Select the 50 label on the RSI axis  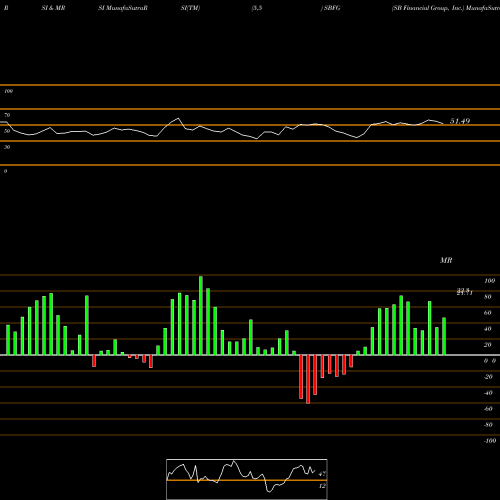click(7, 131)
